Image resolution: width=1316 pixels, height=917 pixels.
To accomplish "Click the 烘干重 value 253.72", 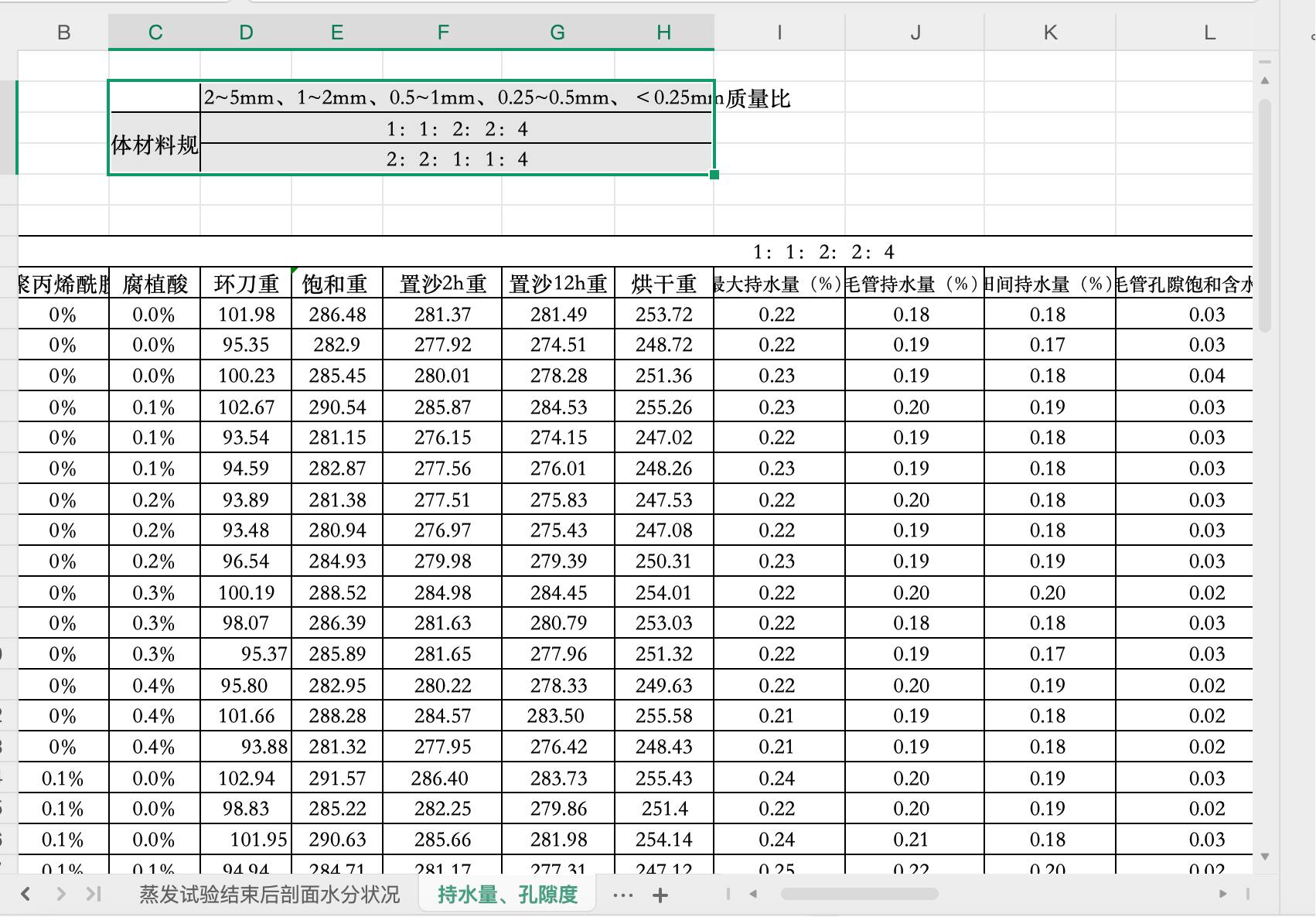I will point(664,315).
